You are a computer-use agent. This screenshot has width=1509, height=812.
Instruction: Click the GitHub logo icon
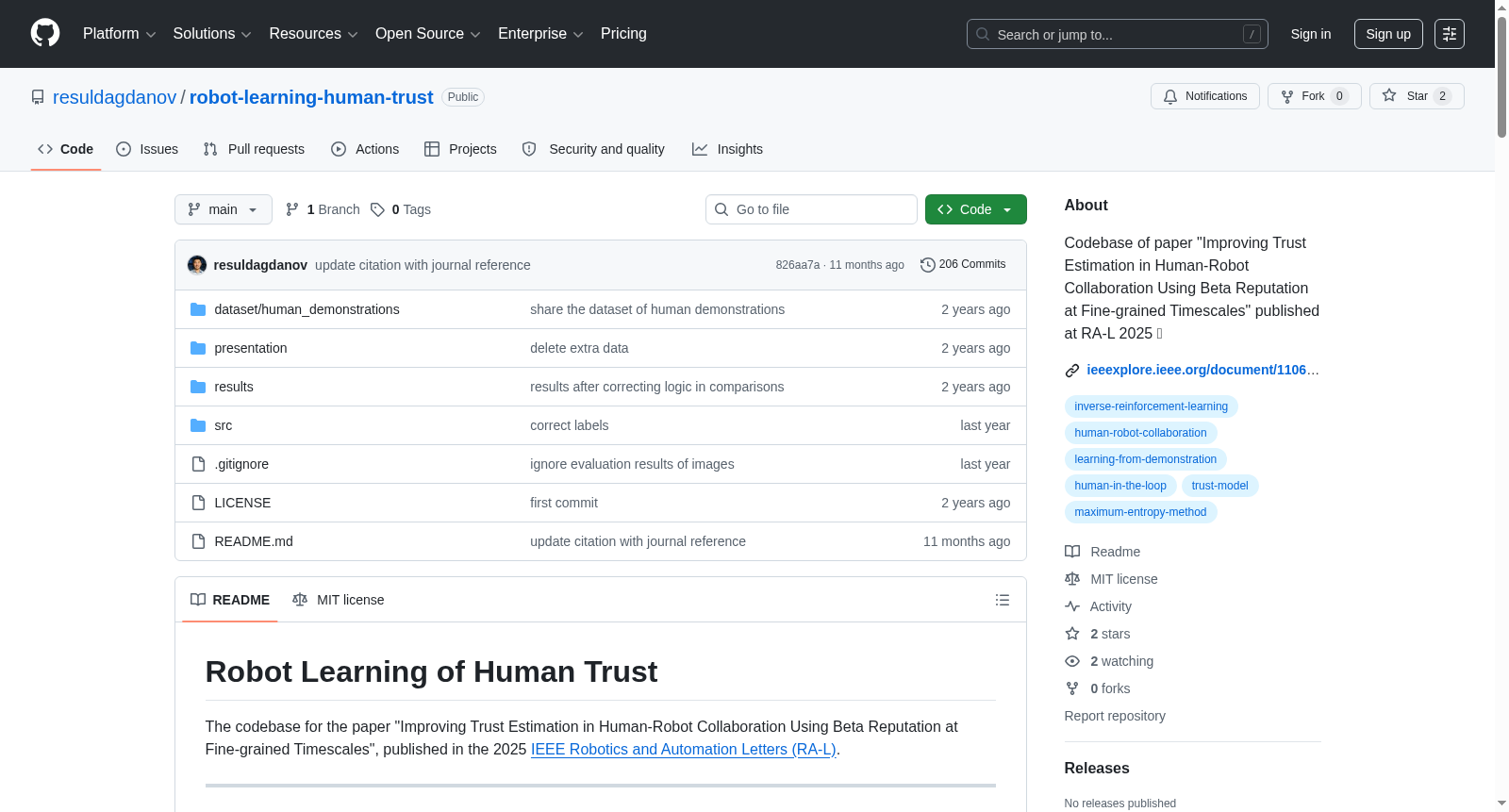click(x=45, y=33)
